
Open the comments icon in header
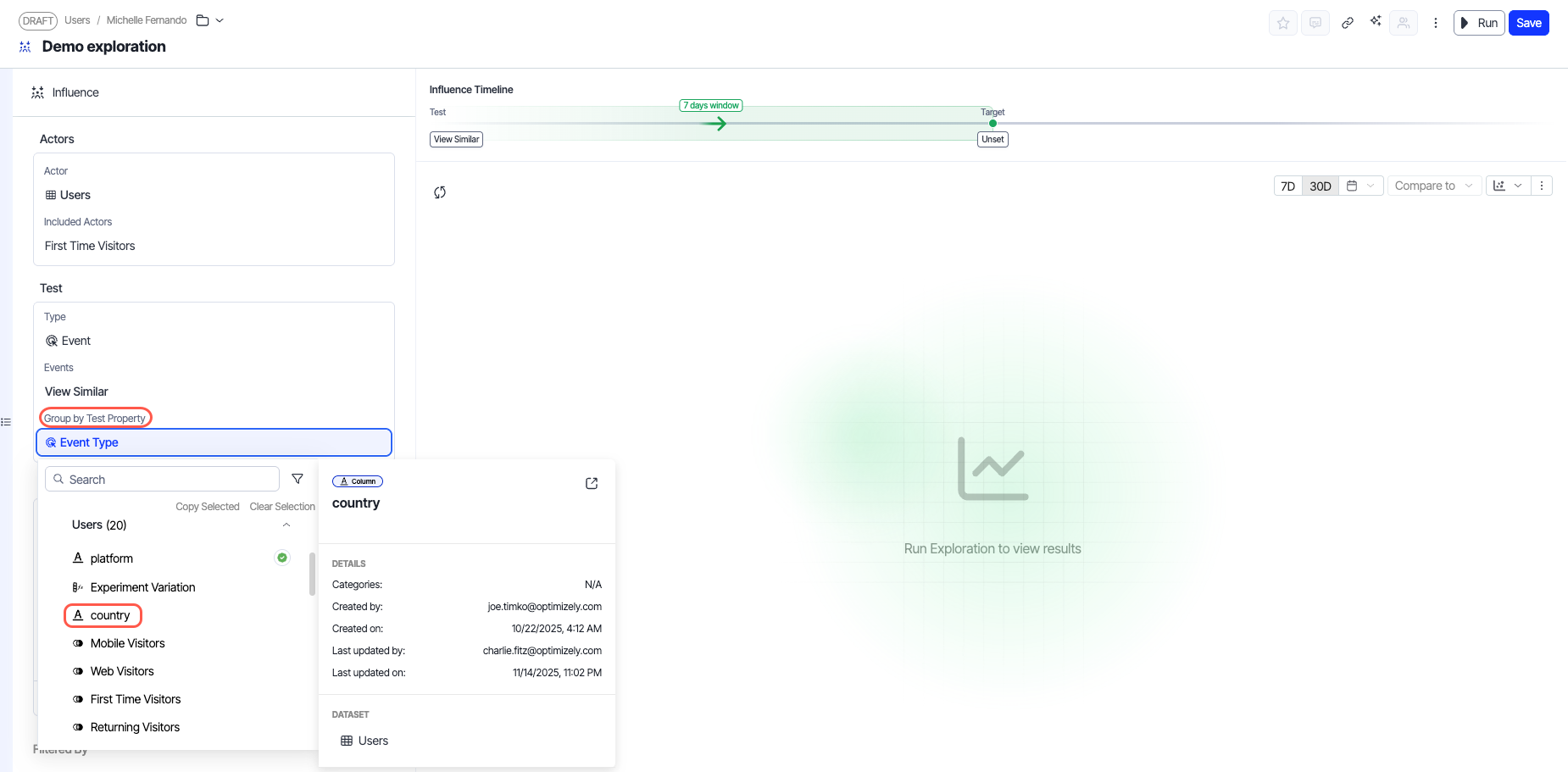coord(1315,23)
